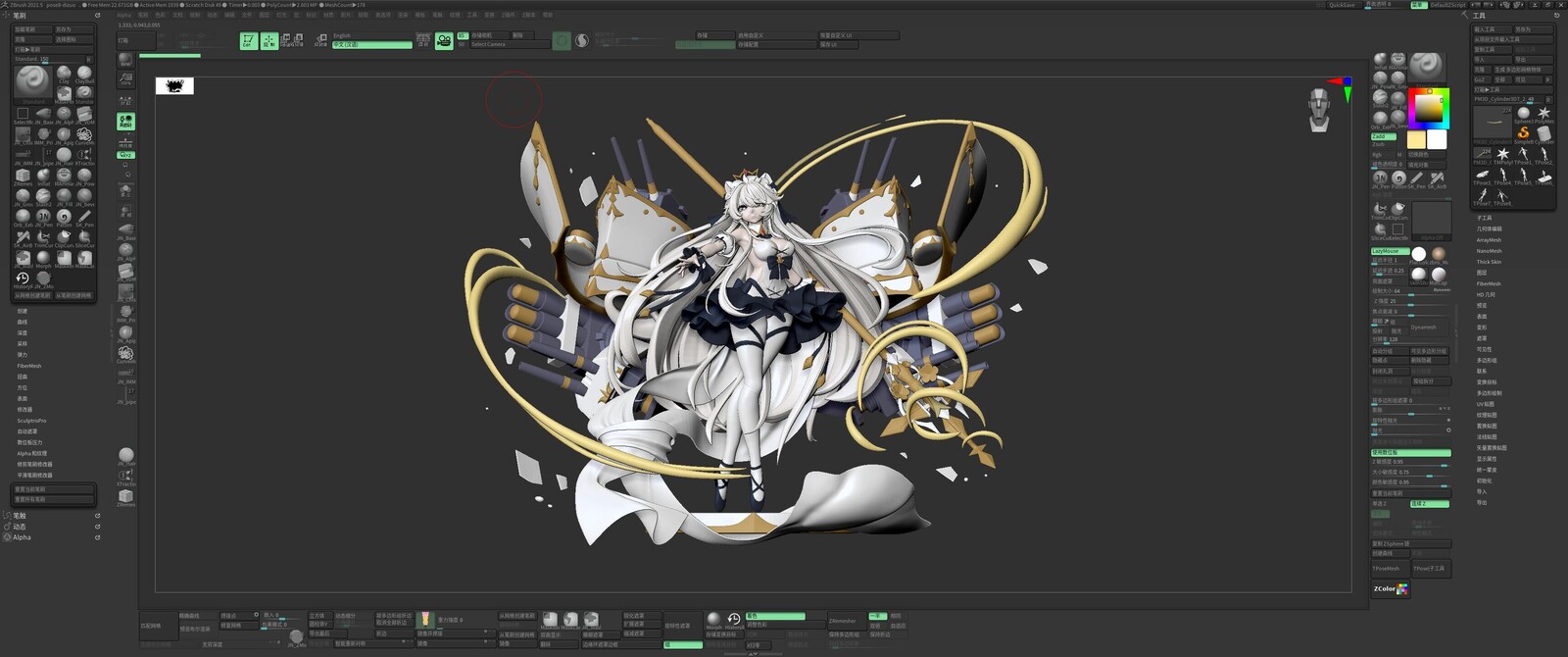The width and height of the screenshot is (1568, 657).
Task: Click the head orientation reference thumbnail
Action: click(x=1320, y=110)
